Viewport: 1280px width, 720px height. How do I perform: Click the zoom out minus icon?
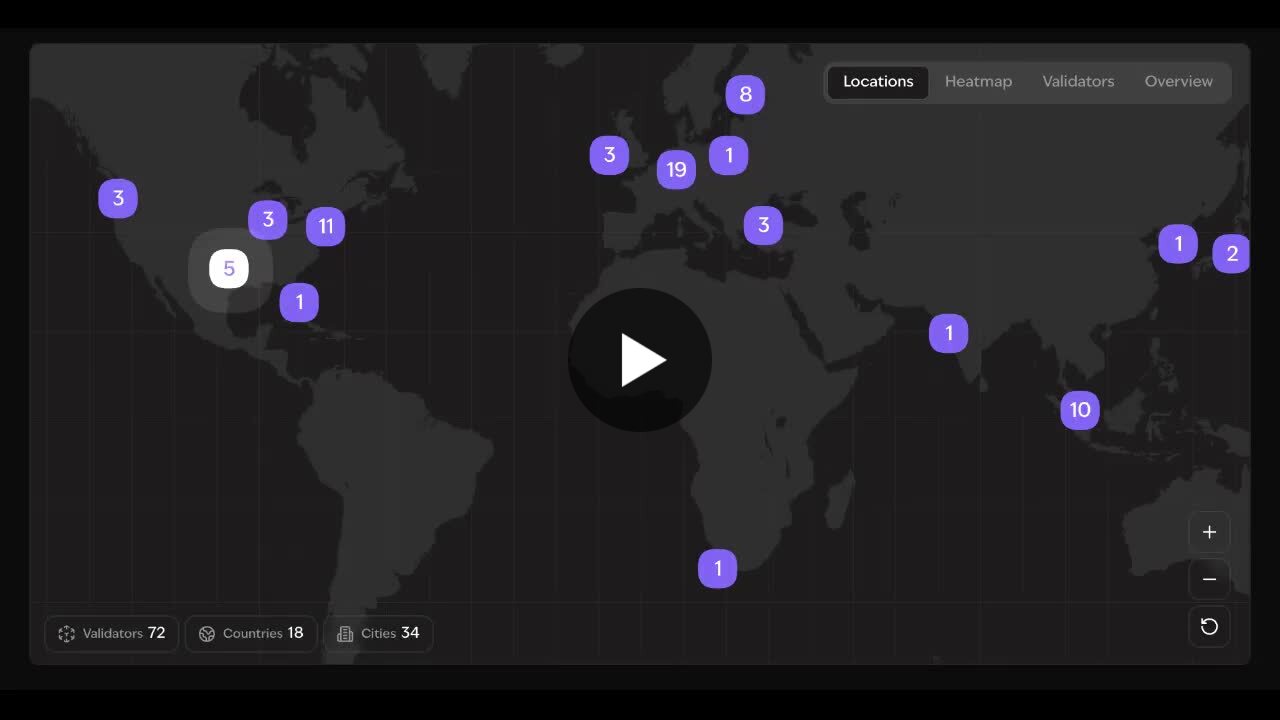[1209, 579]
